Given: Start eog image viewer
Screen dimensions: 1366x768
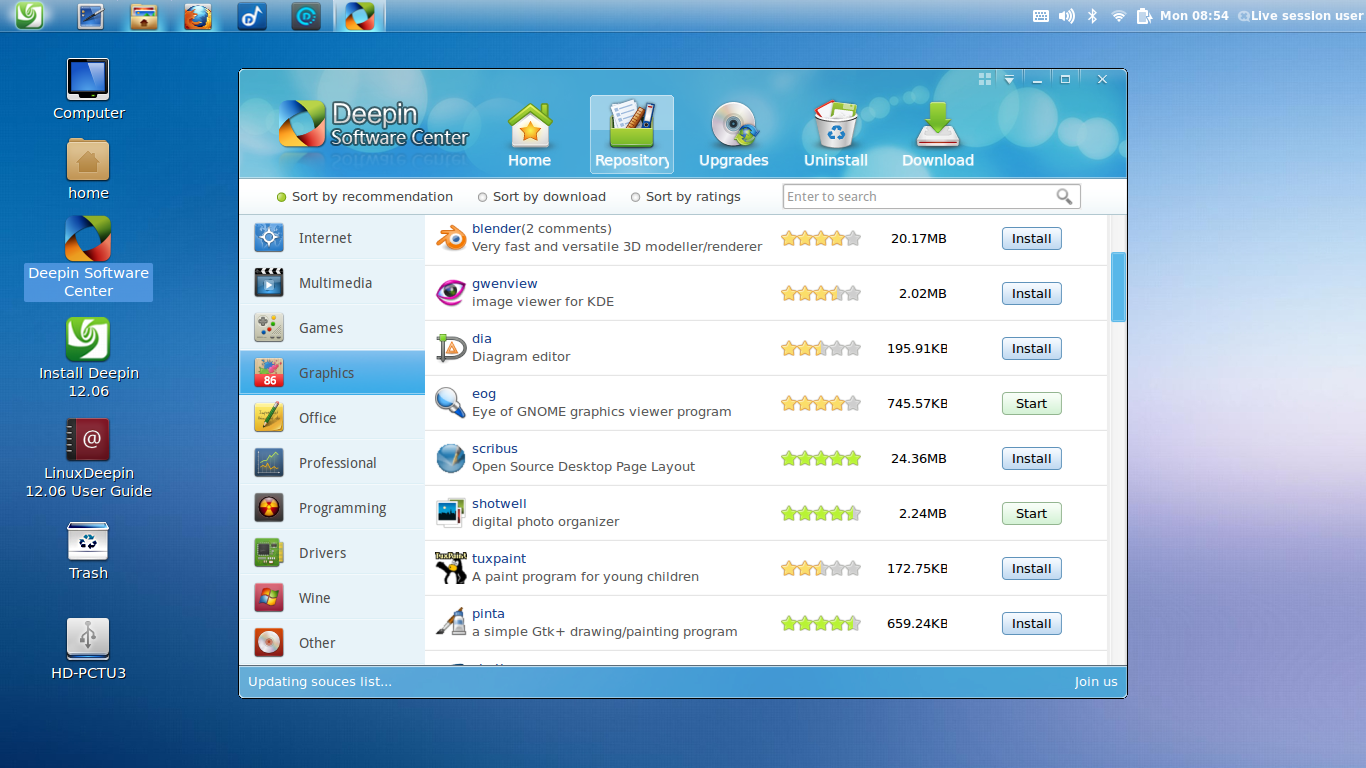Looking at the screenshot, I should pos(1031,403).
